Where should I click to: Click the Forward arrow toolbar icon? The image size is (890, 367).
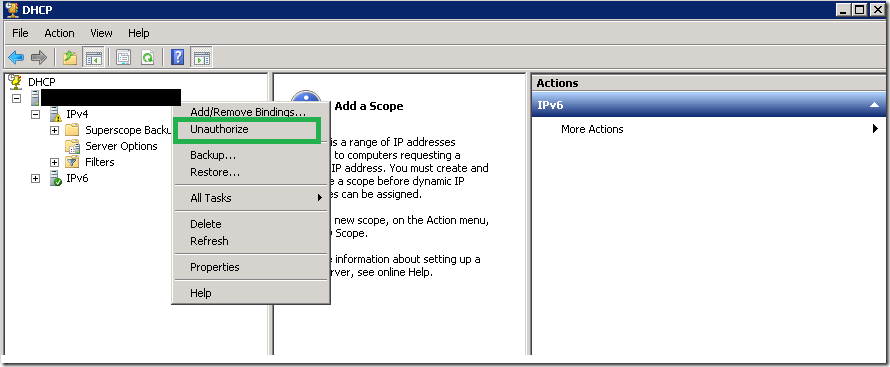click(x=39, y=57)
